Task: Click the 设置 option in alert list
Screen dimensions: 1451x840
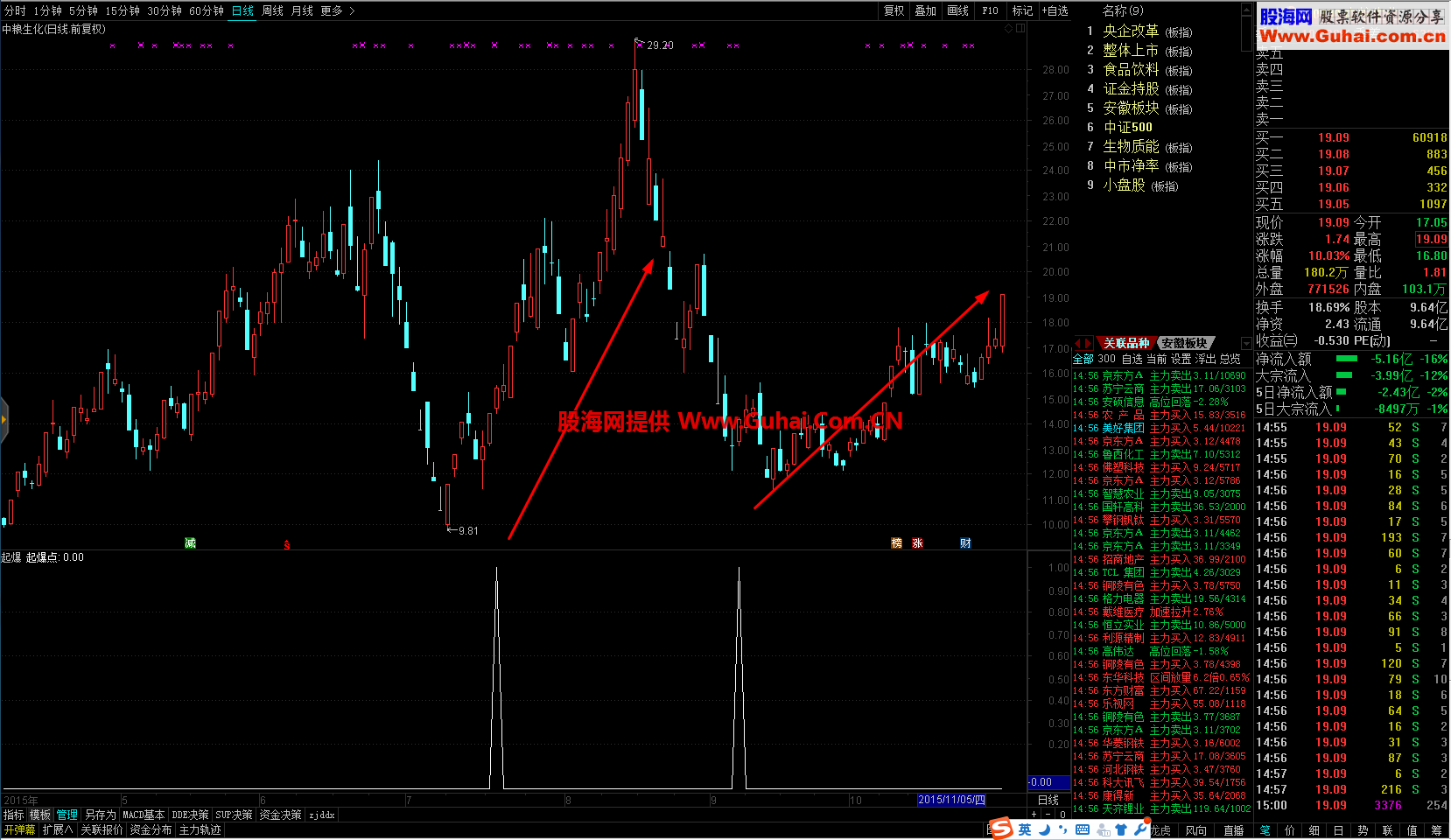Action: pos(1181,359)
